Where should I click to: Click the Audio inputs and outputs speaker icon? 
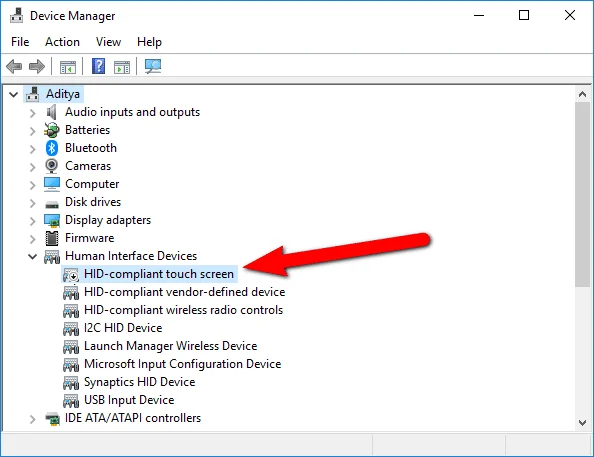click(52, 112)
